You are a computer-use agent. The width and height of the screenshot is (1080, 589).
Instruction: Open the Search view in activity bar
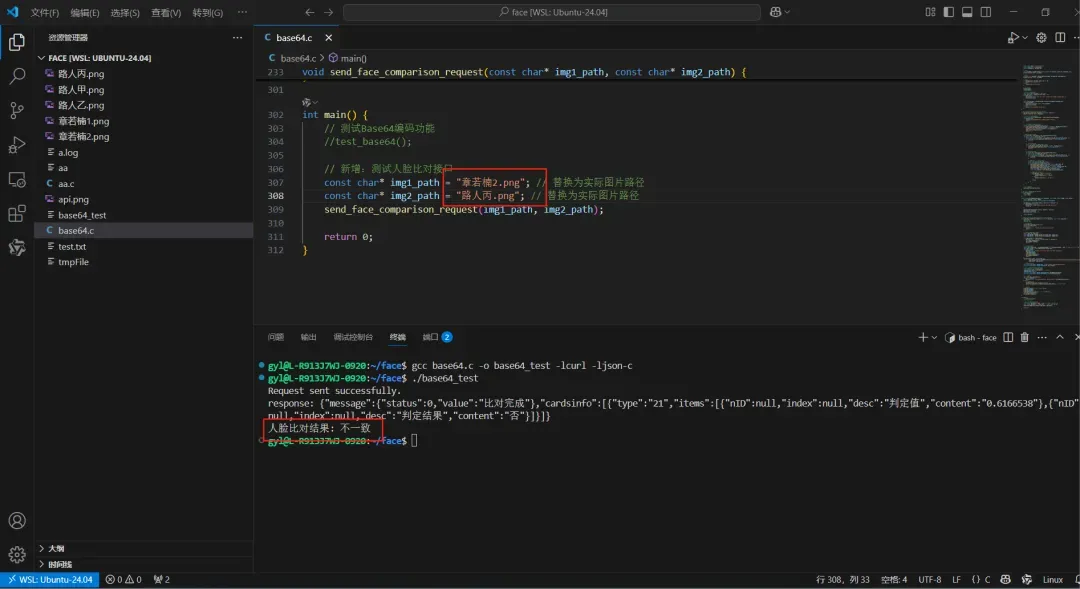(x=17, y=76)
